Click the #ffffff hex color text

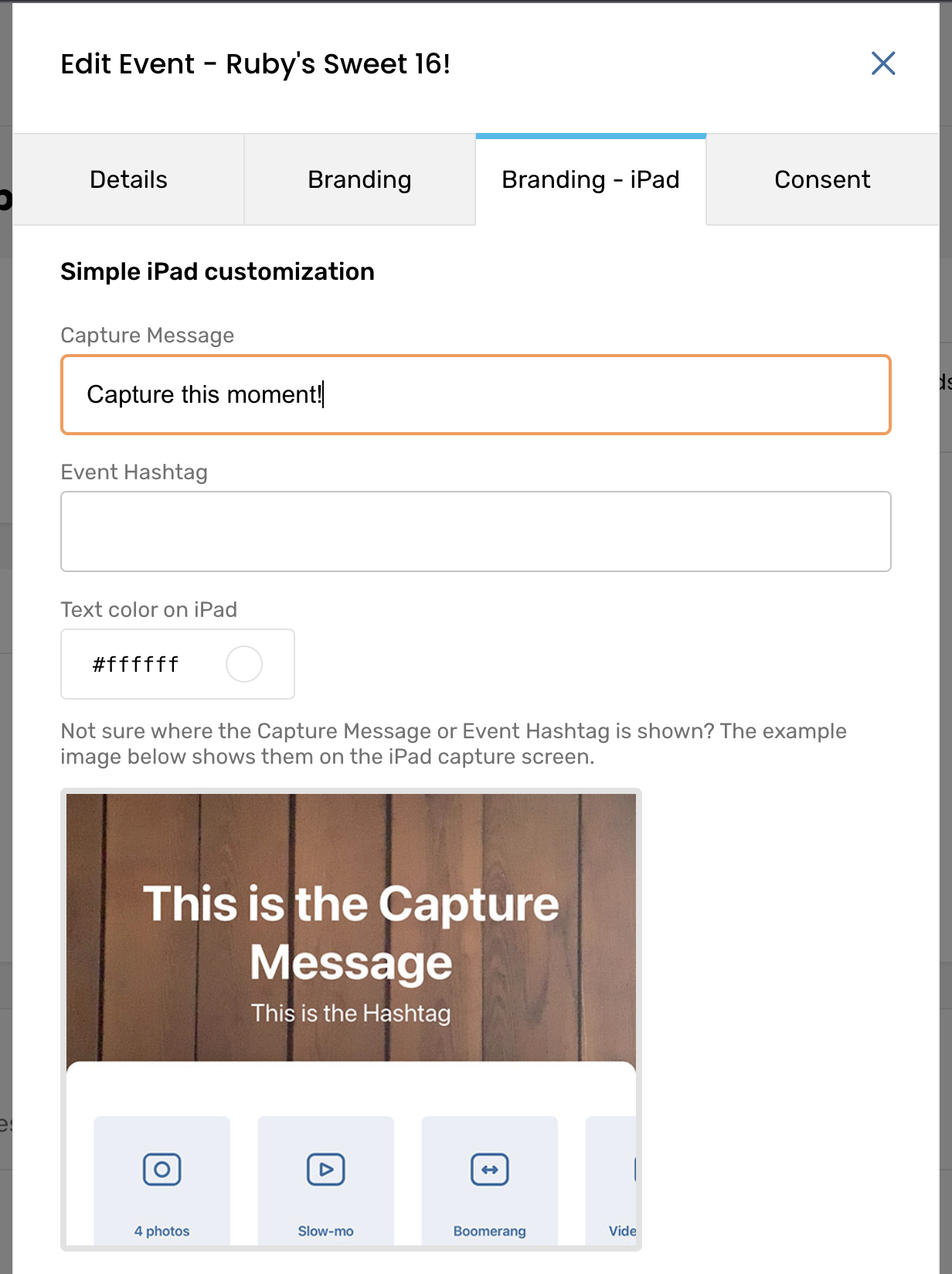136,664
